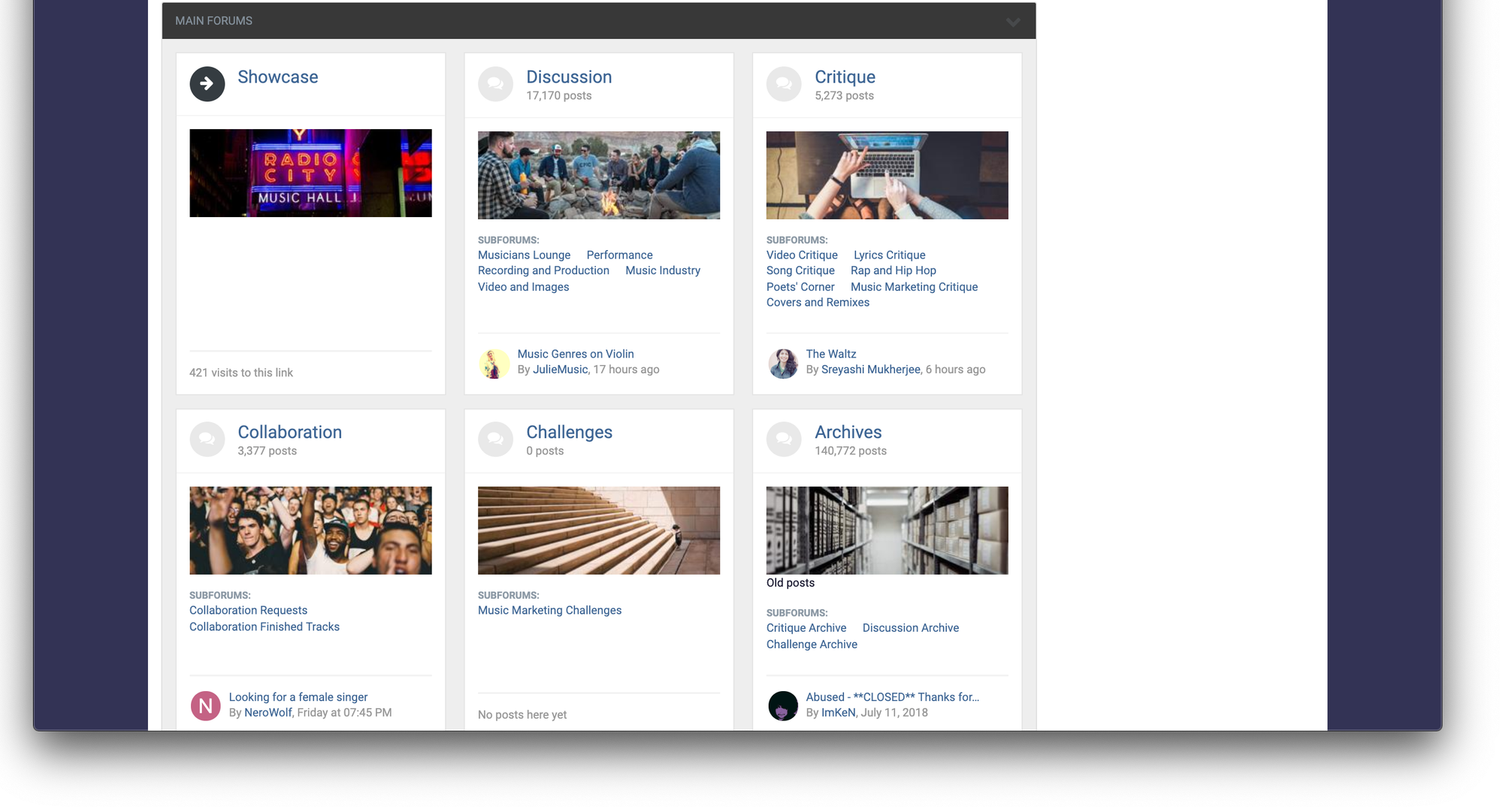Click the Collaboration forum speech bubble icon
The height and width of the screenshot is (812, 1503).
click(207, 439)
